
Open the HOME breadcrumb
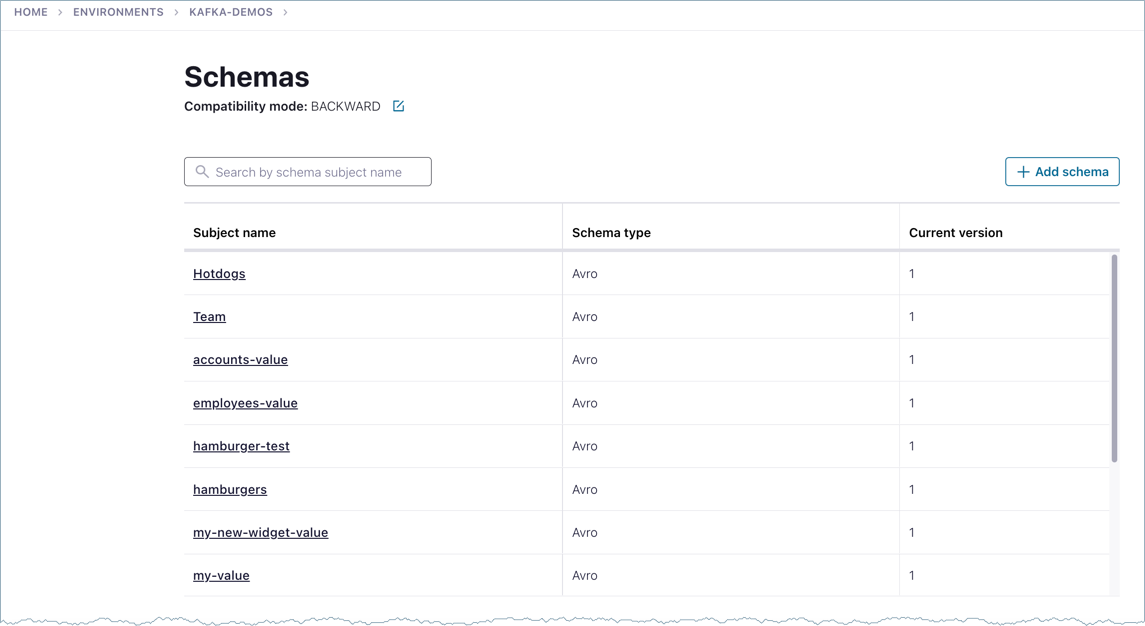[30, 12]
